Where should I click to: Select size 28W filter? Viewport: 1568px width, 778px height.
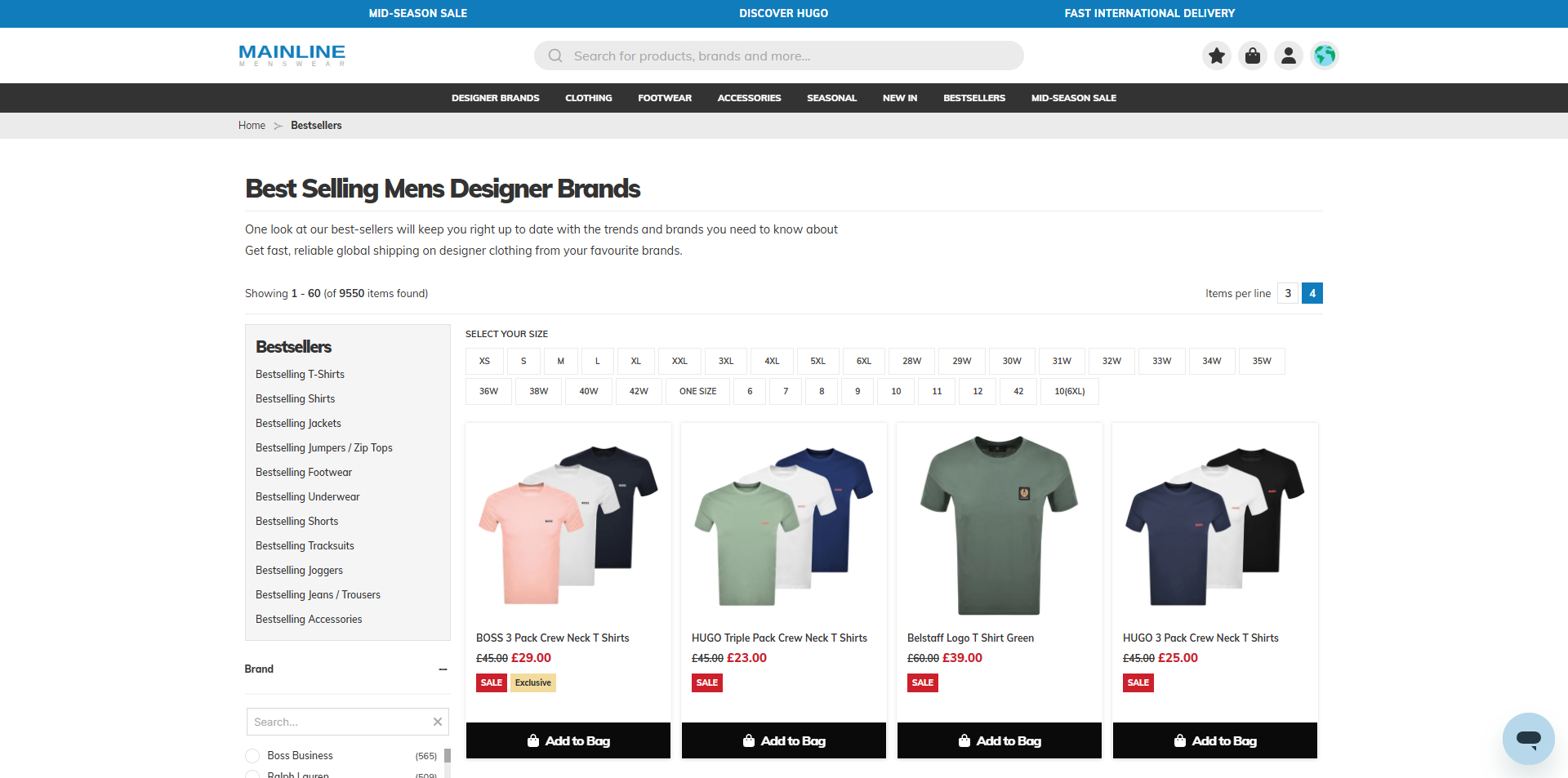911,361
